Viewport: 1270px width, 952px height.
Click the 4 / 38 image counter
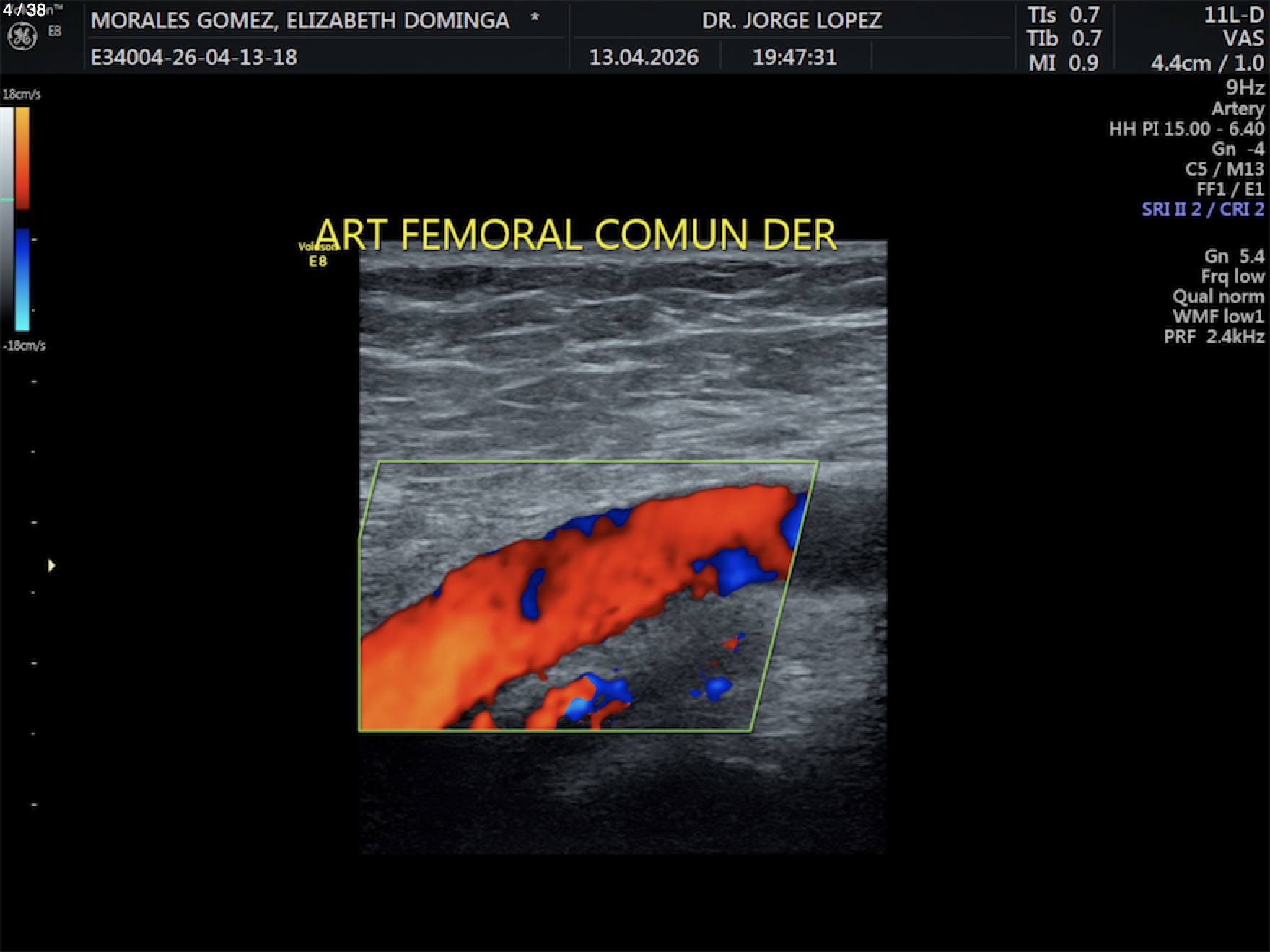pos(24,10)
